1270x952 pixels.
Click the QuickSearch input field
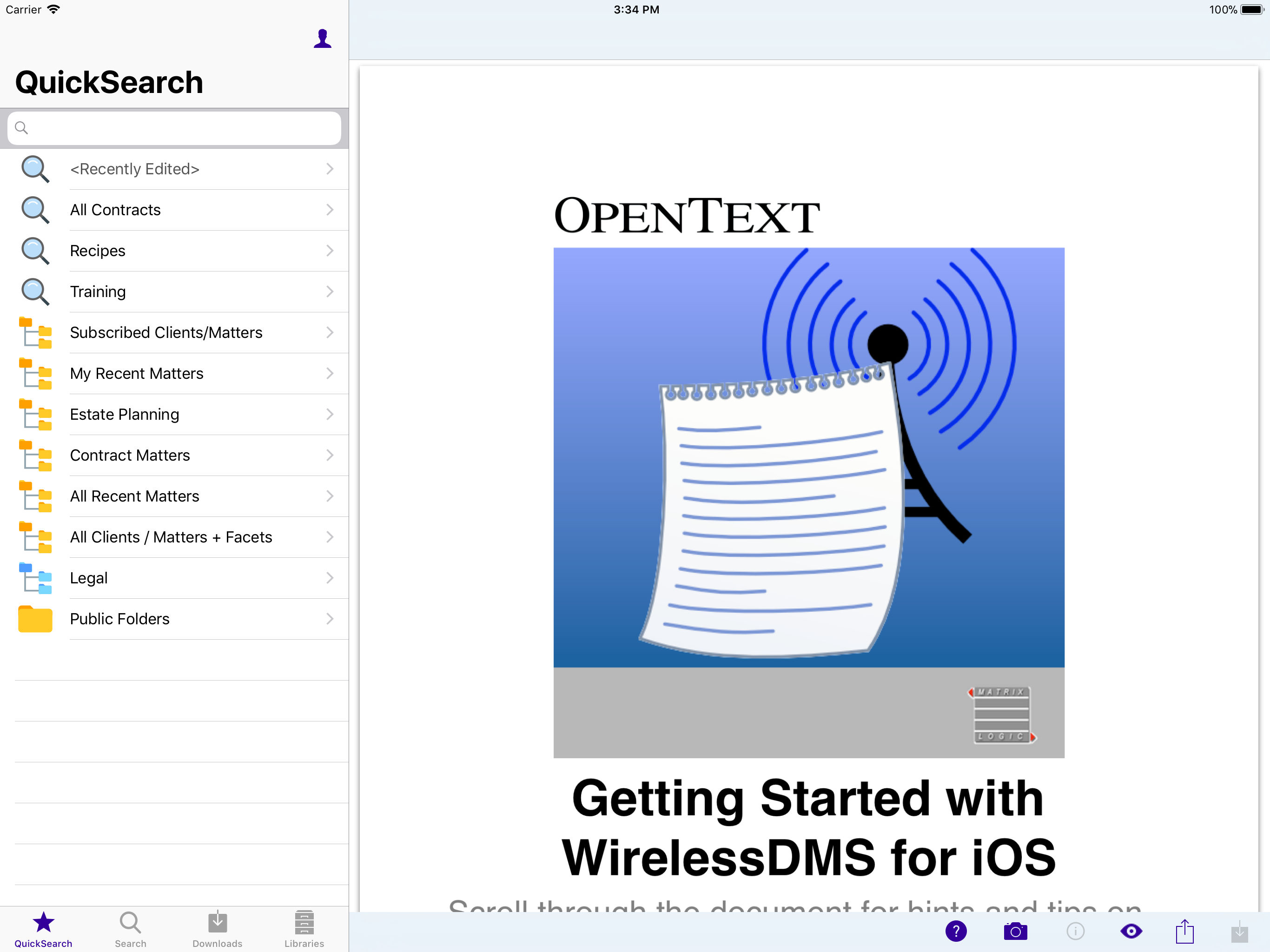pos(174,127)
